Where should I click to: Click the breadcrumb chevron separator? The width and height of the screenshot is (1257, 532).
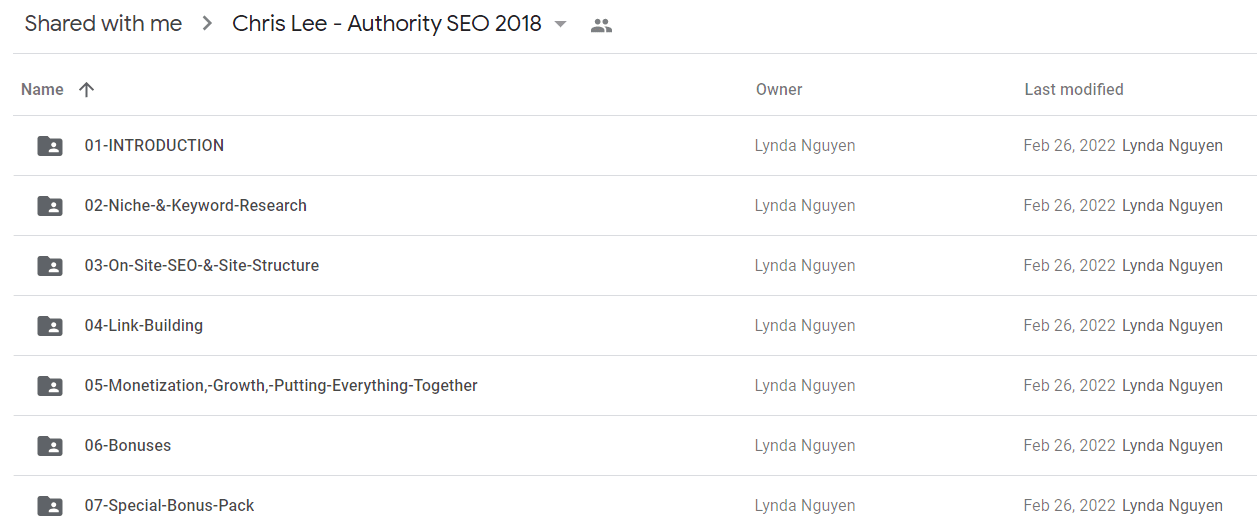pos(207,24)
